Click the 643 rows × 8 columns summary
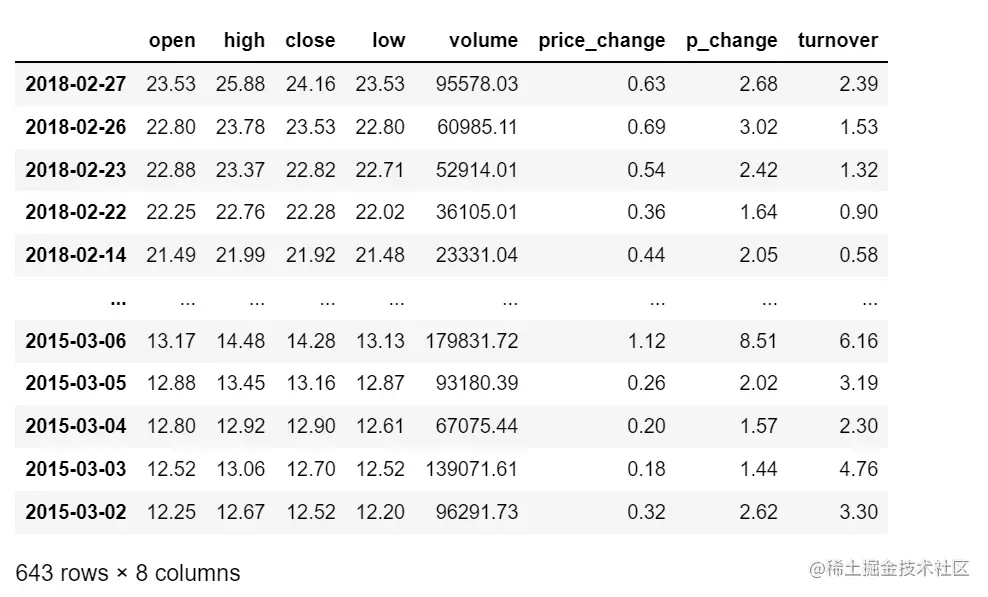988x597 pixels. [128, 572]
